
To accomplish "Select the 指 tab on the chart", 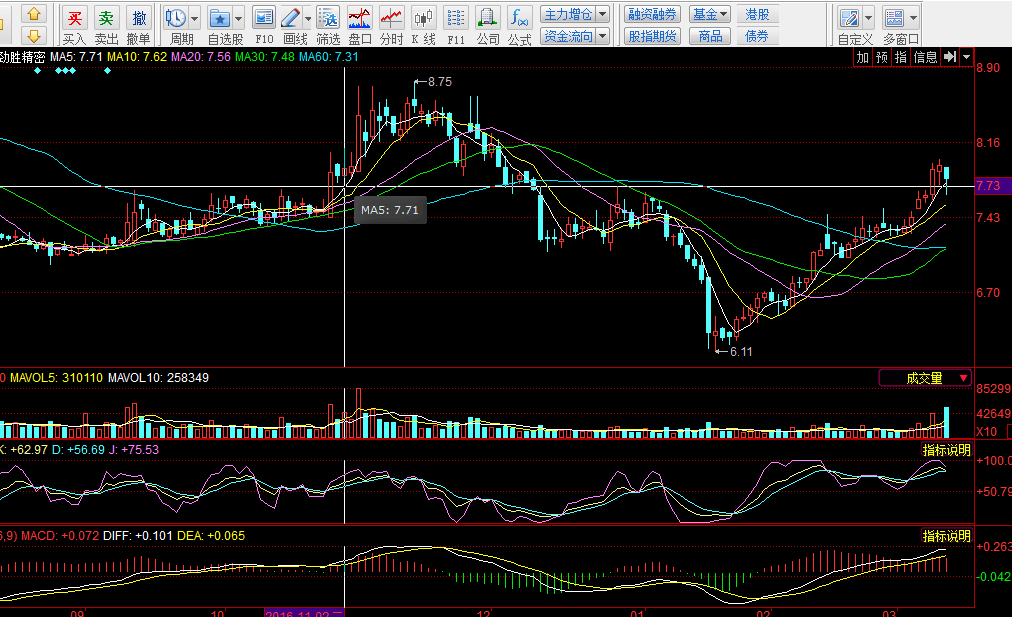I will 900,57.
